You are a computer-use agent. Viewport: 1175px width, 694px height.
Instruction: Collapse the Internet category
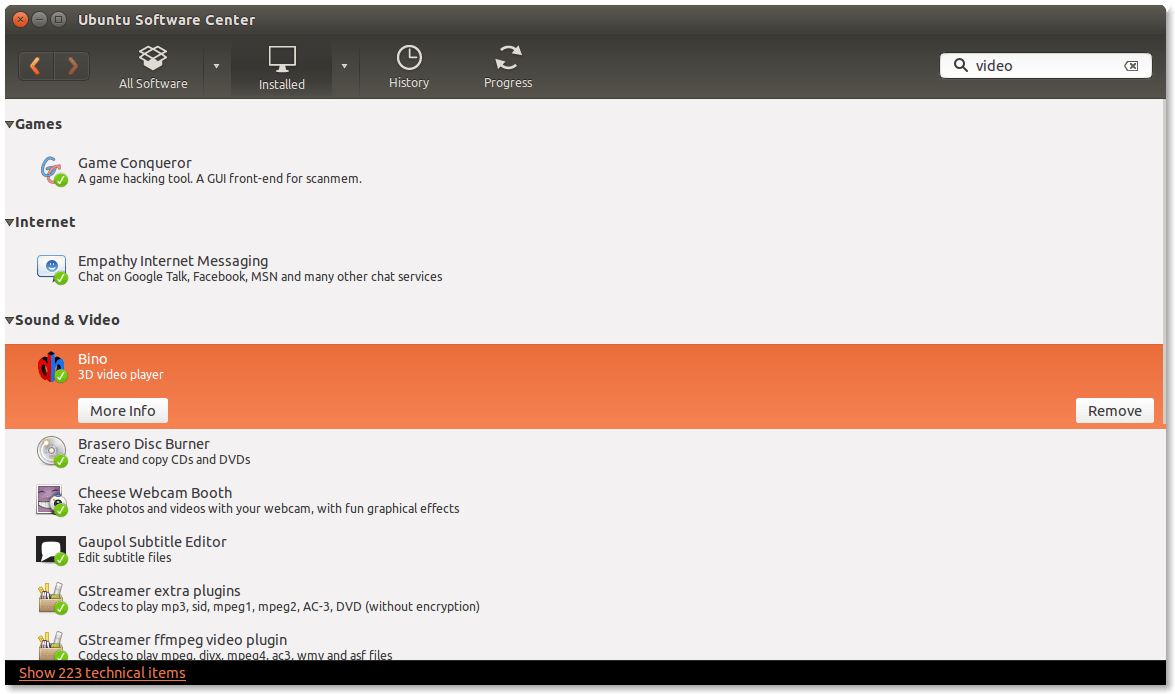[x=10, y=223]
